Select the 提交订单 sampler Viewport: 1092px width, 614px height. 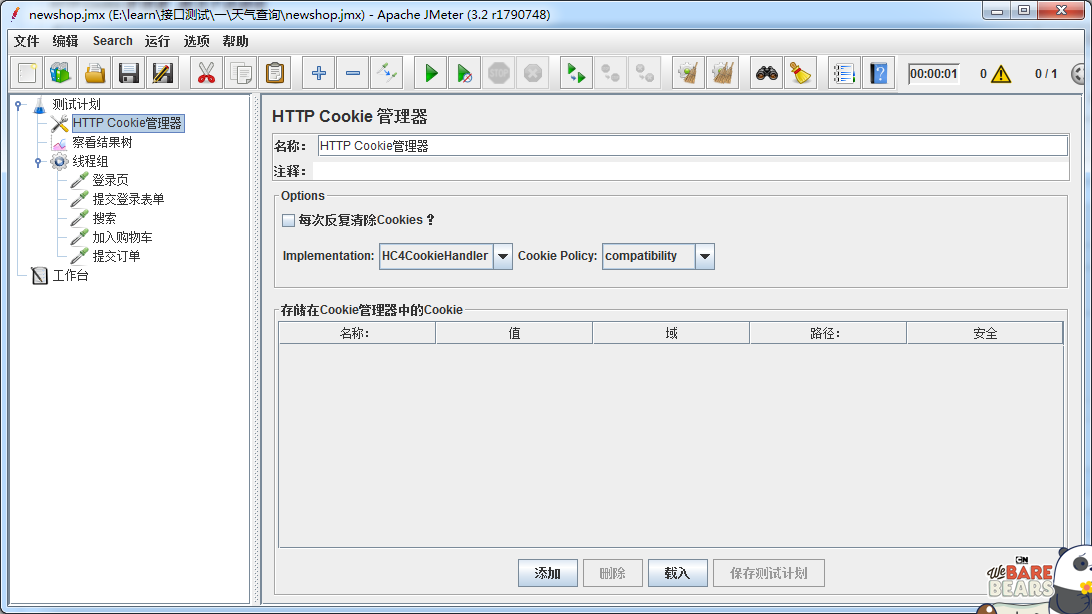coord(116,256)
